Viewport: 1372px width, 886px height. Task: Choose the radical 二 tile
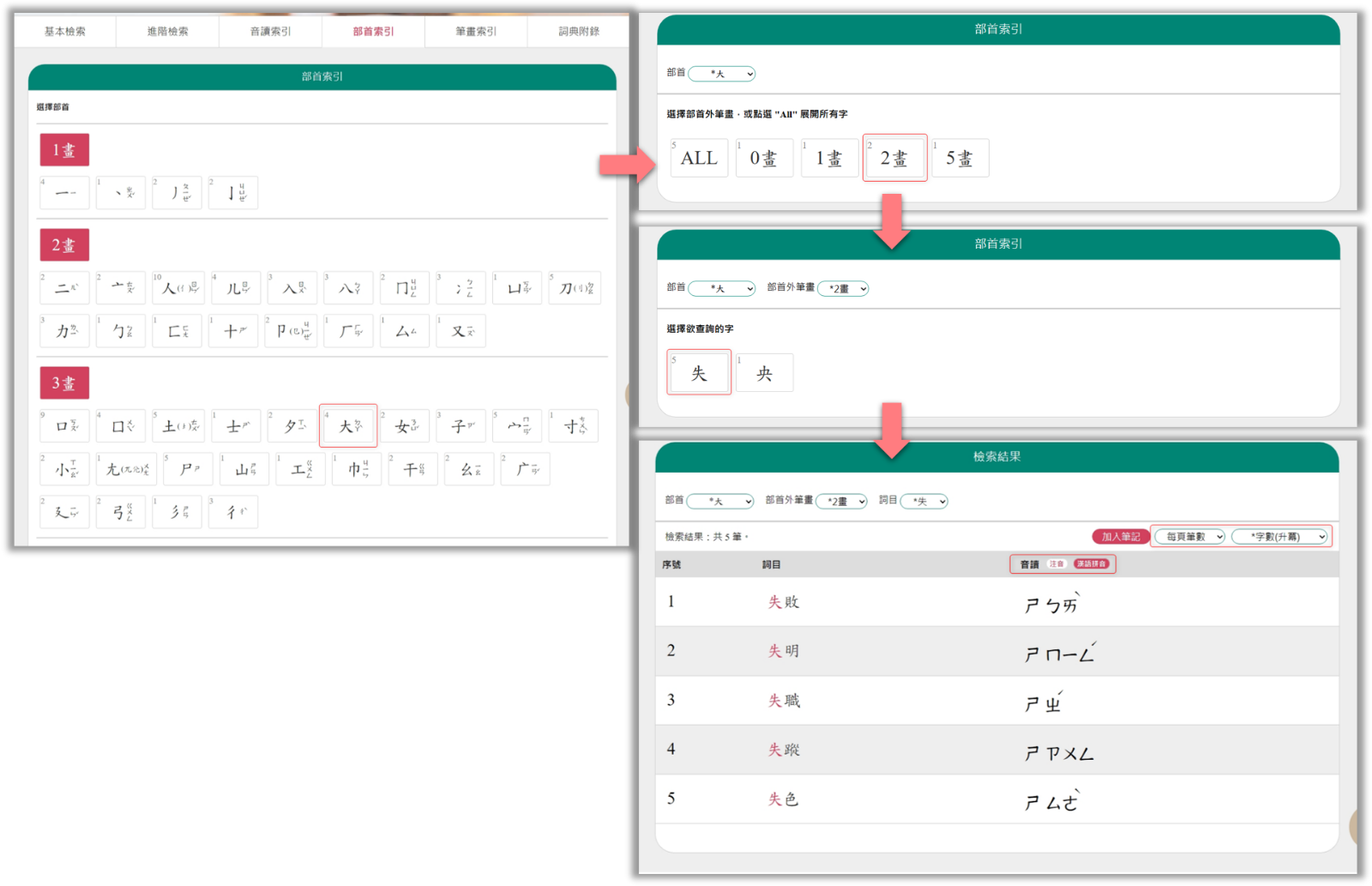[x=64, y=288]
